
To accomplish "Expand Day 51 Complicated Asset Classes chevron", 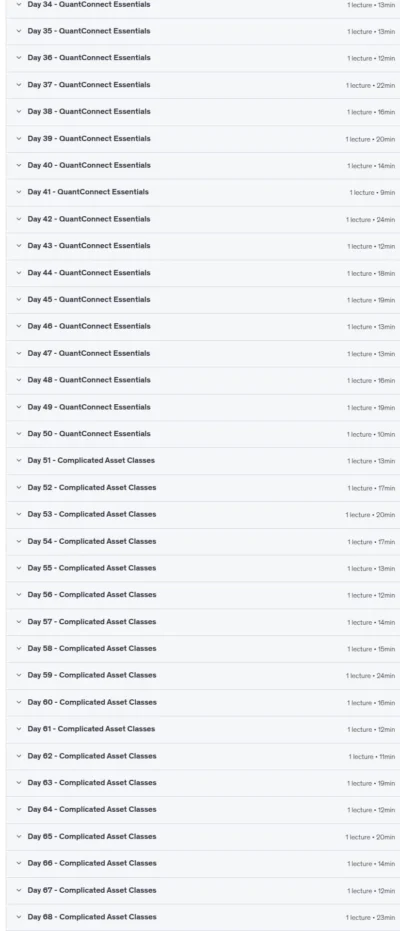I will pos(19,460).
